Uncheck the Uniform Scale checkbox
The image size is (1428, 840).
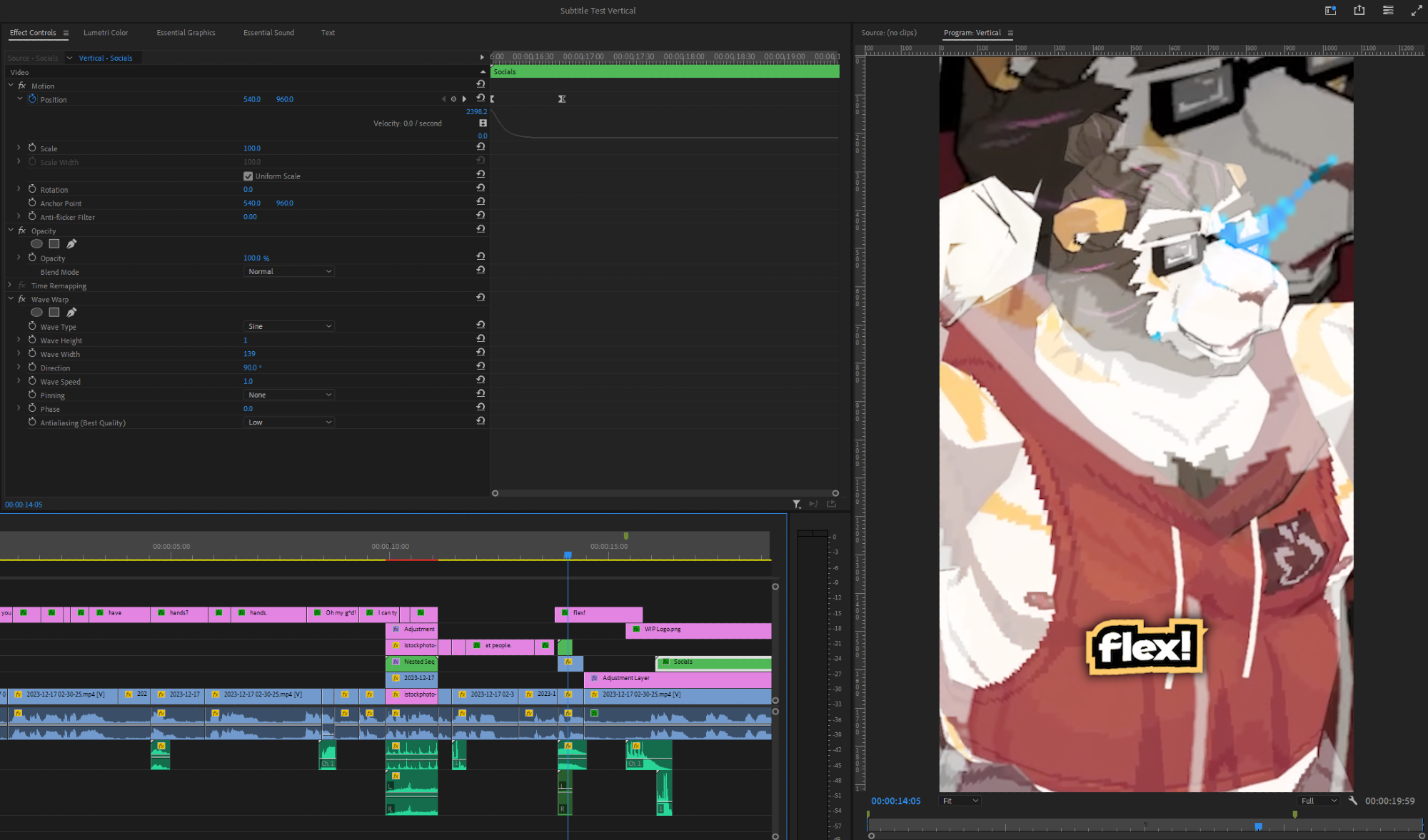click(x=248, y=176)
